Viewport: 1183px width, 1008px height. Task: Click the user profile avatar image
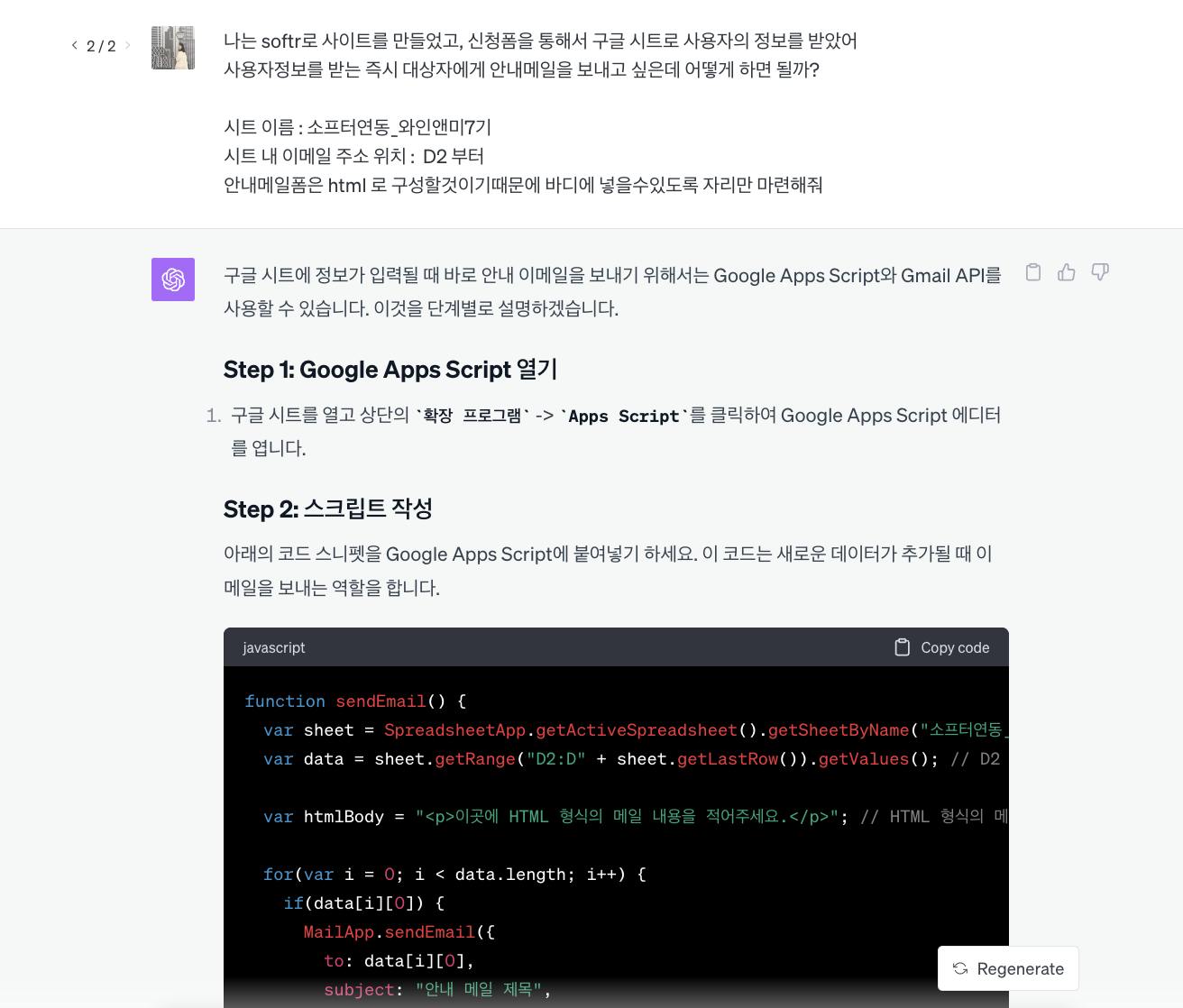(x=173, y=48)
